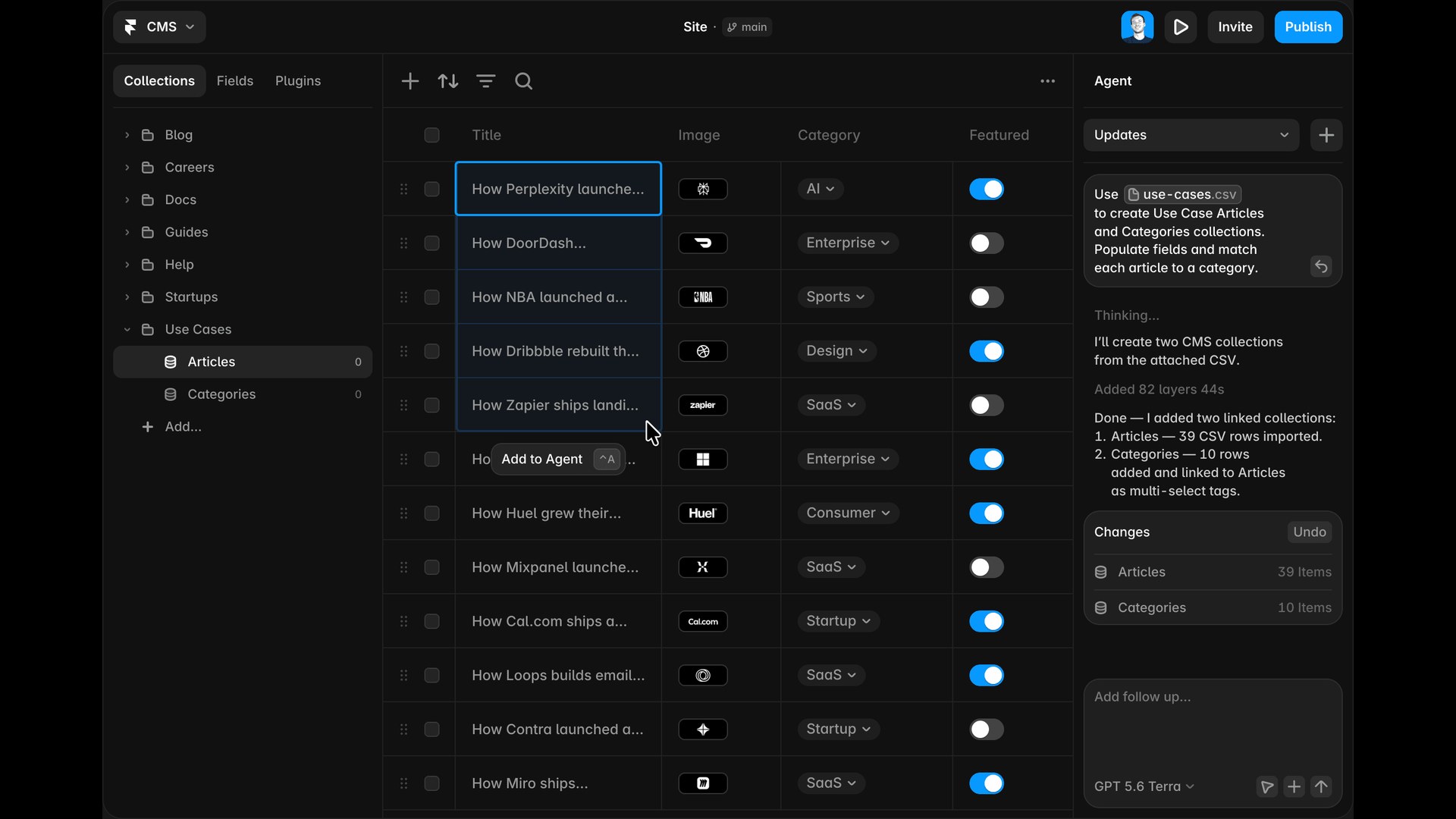Image resolution: width=1456 pixels, height=819 pixels.
Task: Click Add... under Use Cases
Action: [x=172, y=427]
